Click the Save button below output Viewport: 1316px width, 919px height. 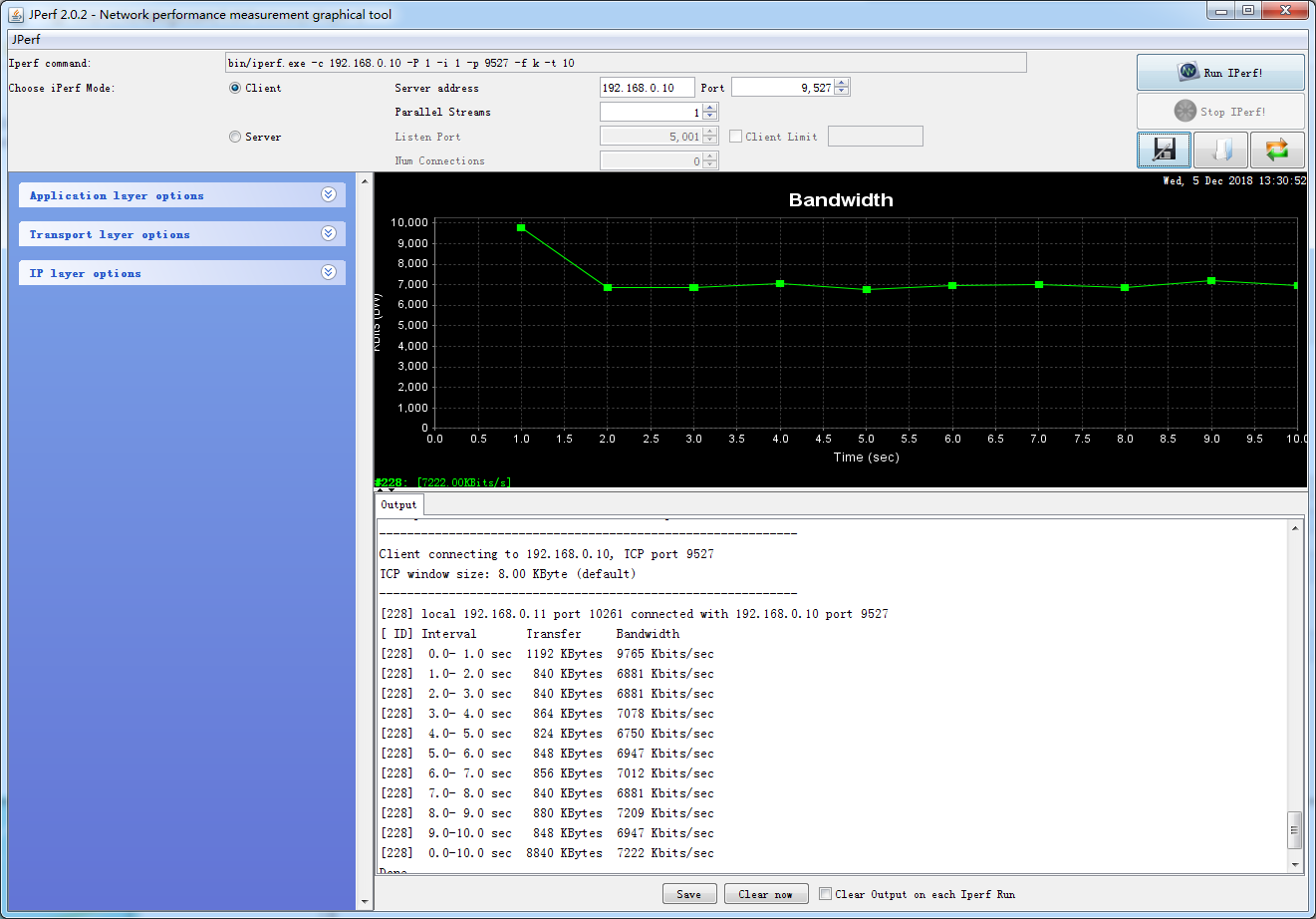pyautogui.click(x=689, y=894)
